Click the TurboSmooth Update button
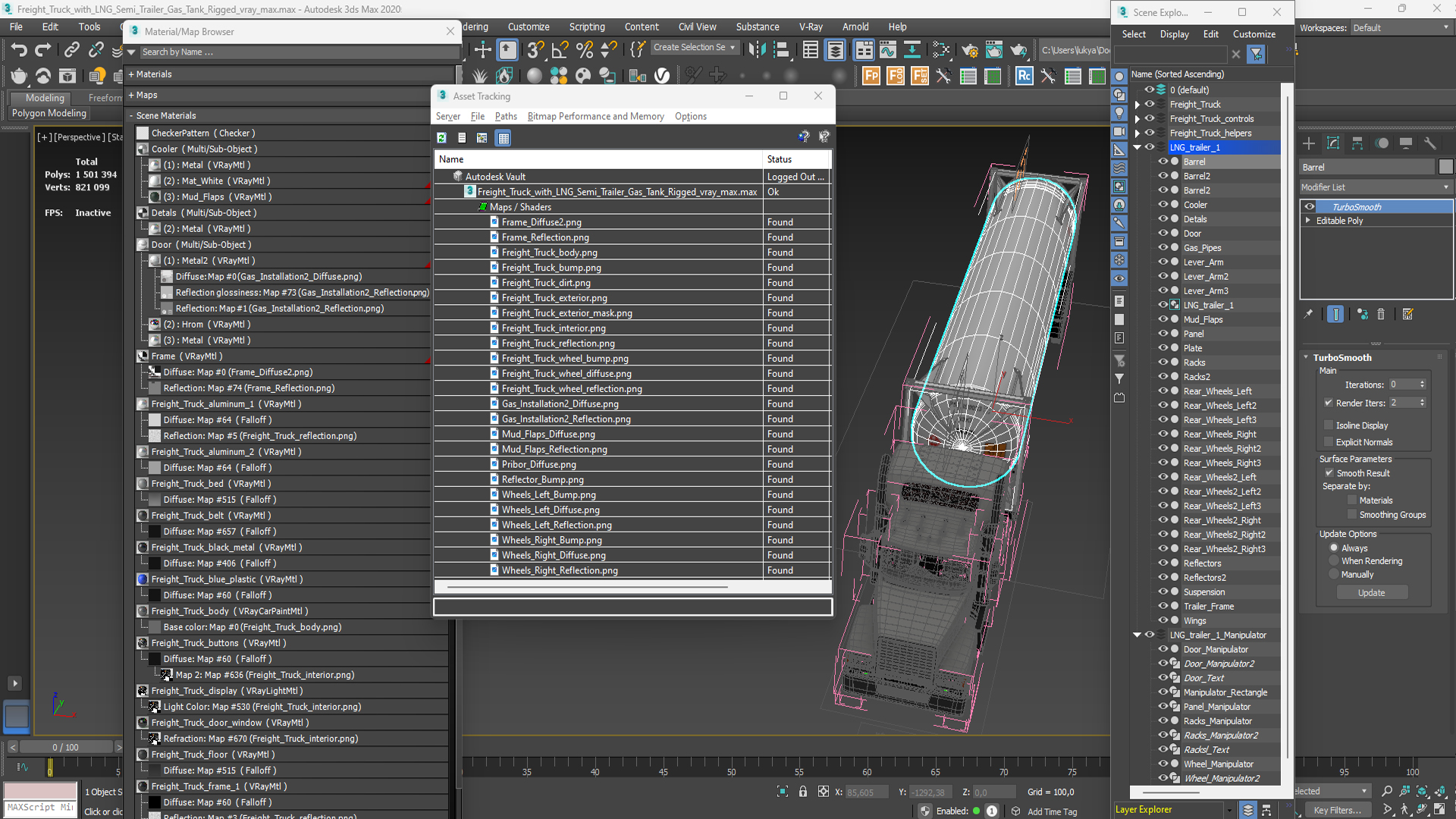The height and width of the screenshot is (819, 1456). [1371, 593]
